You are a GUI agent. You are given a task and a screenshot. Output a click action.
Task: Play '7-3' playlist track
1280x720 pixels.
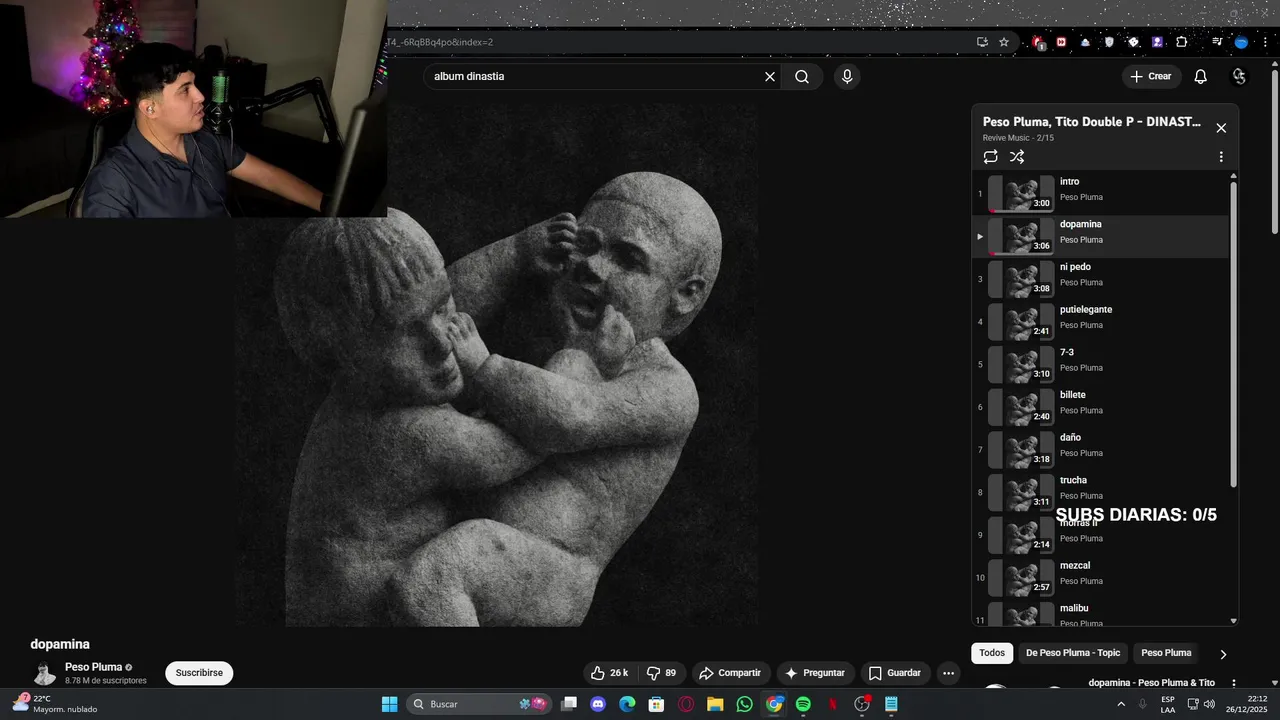[1100, 365]
